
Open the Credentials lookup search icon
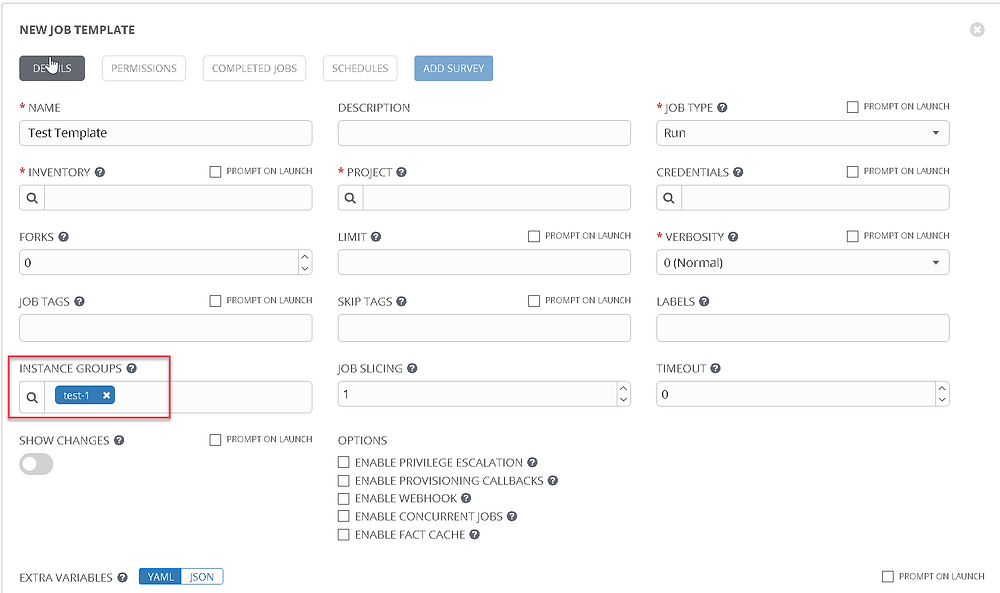[x=668, y=198]
